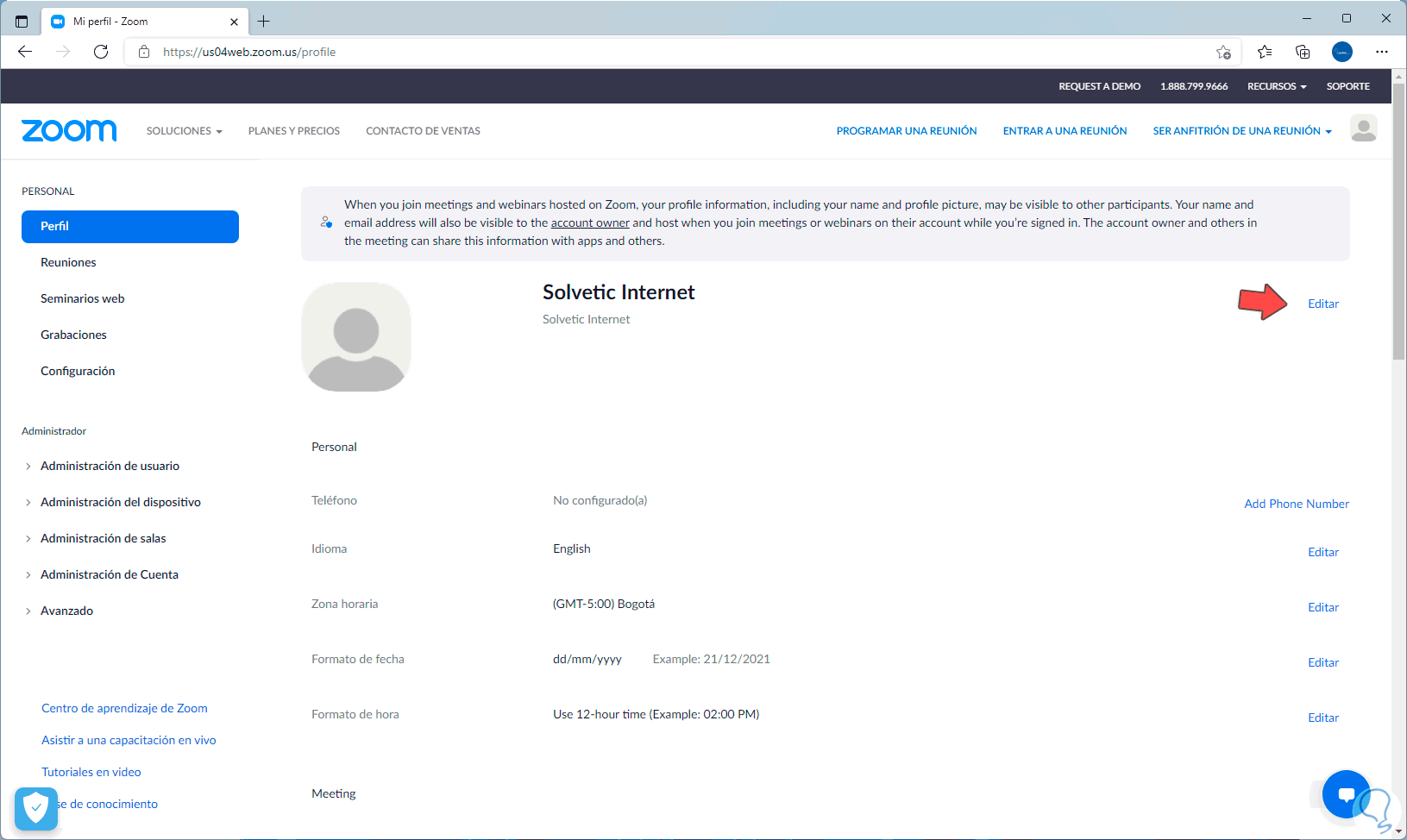Click Programar una reunión link
Viewport: 1407px width, 840px height.
pyautogui.click(x=907, y=131)
